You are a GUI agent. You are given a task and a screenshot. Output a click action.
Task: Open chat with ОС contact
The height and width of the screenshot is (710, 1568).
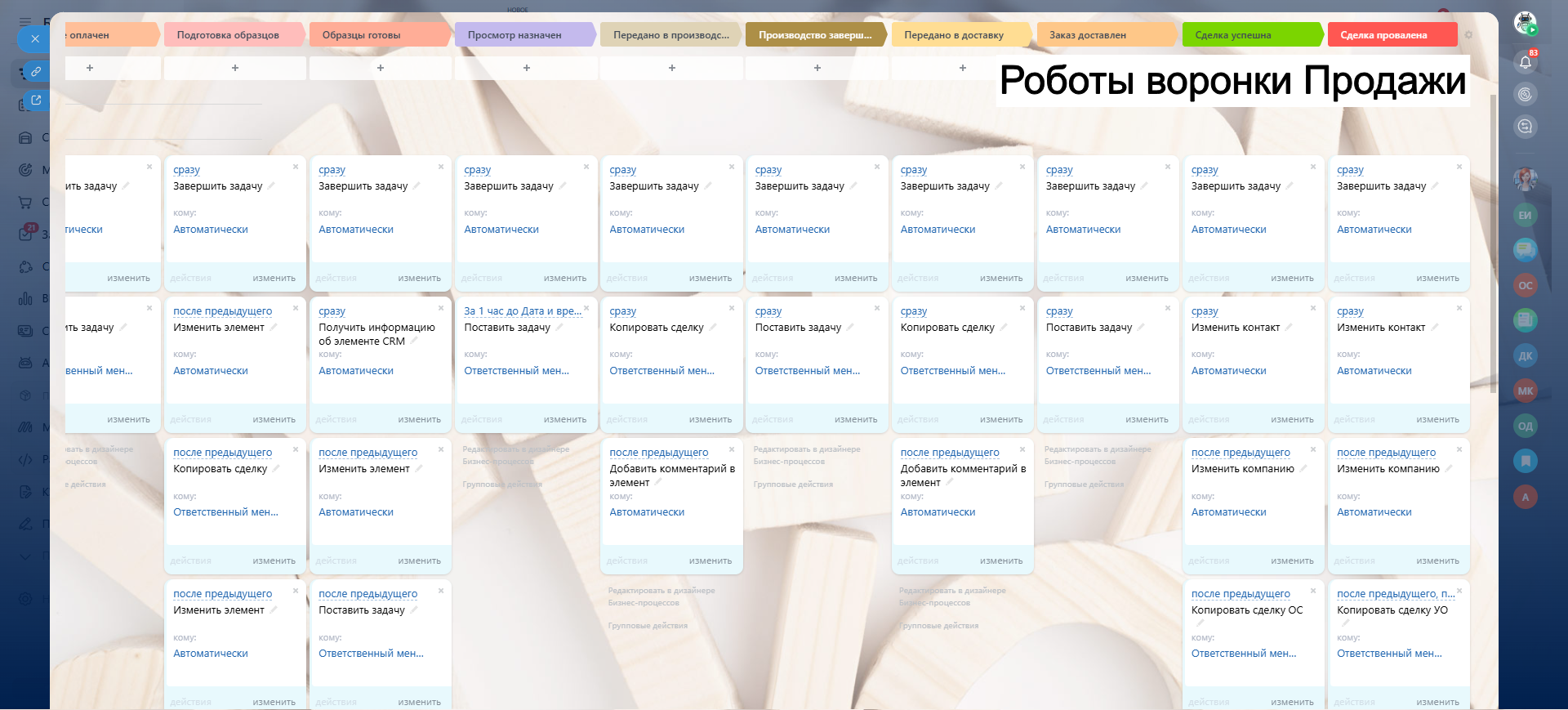pos(1526,285)
